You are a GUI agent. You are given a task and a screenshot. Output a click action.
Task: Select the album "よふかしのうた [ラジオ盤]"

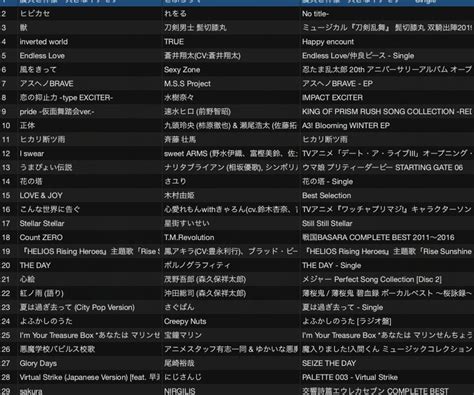click(347, 321)
